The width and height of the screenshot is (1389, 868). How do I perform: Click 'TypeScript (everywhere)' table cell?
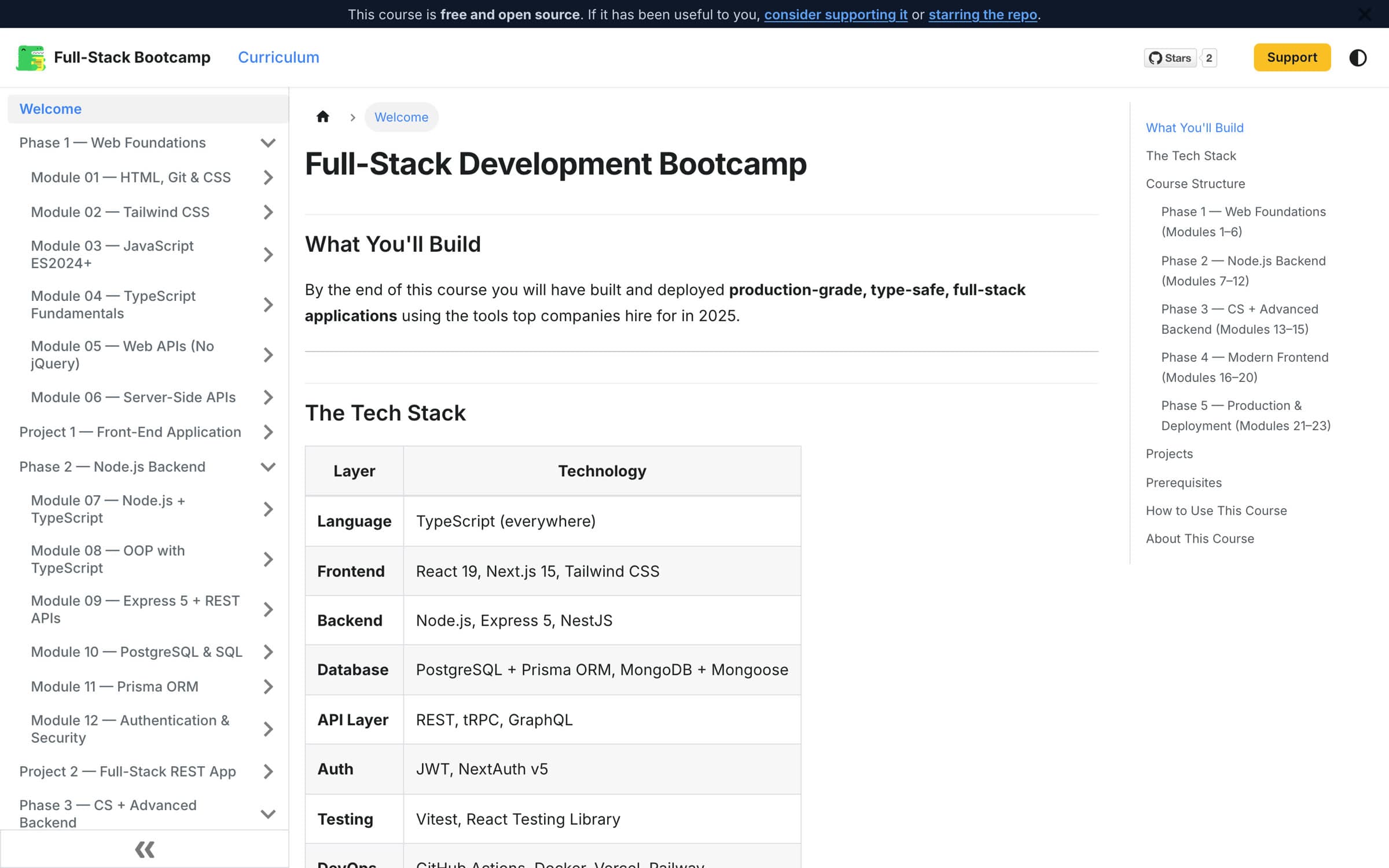coord(602,521)
